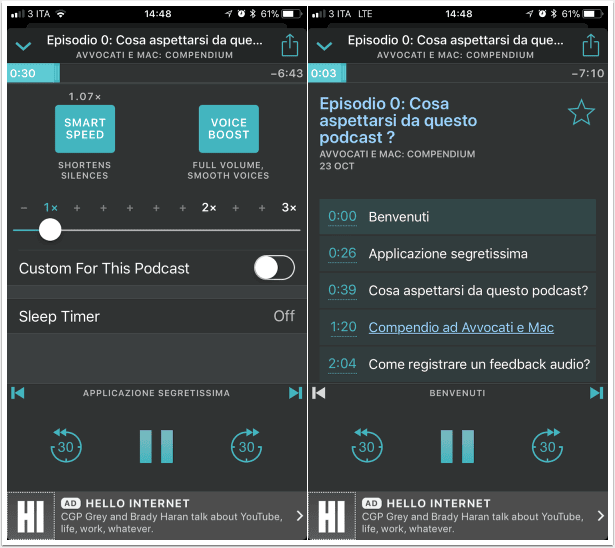The width and height of the screenshot is (615, 548).
Task: Skip to next chapter after Benvenuti
Action: pos(596,393)
